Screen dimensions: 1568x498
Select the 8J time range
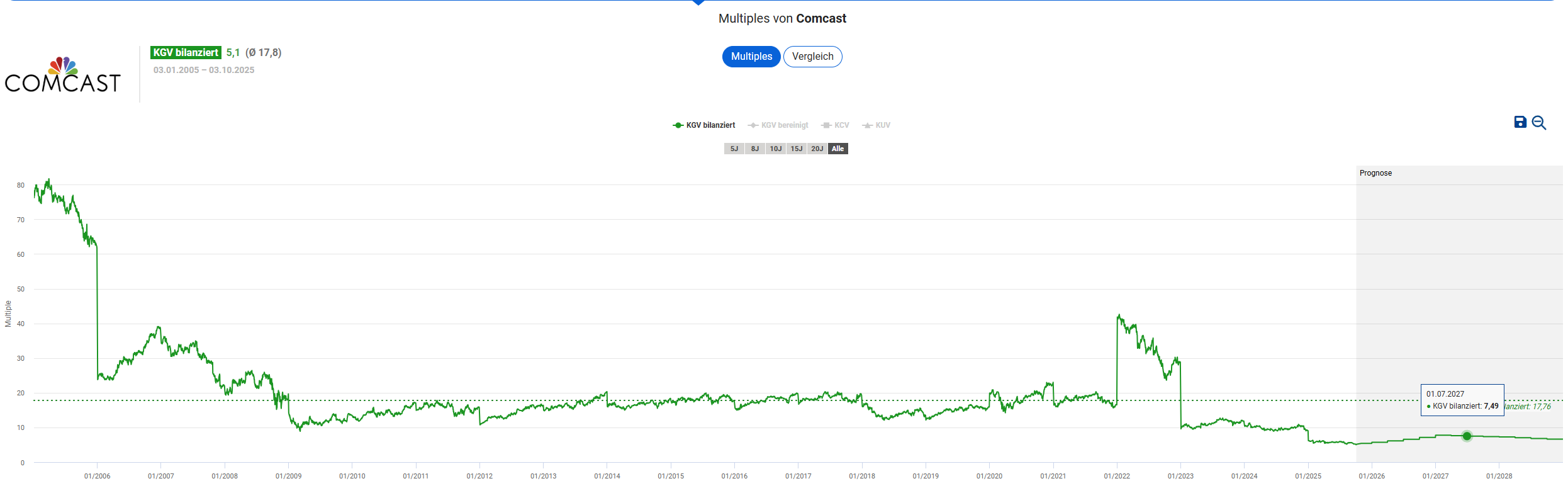coord(754,149)
